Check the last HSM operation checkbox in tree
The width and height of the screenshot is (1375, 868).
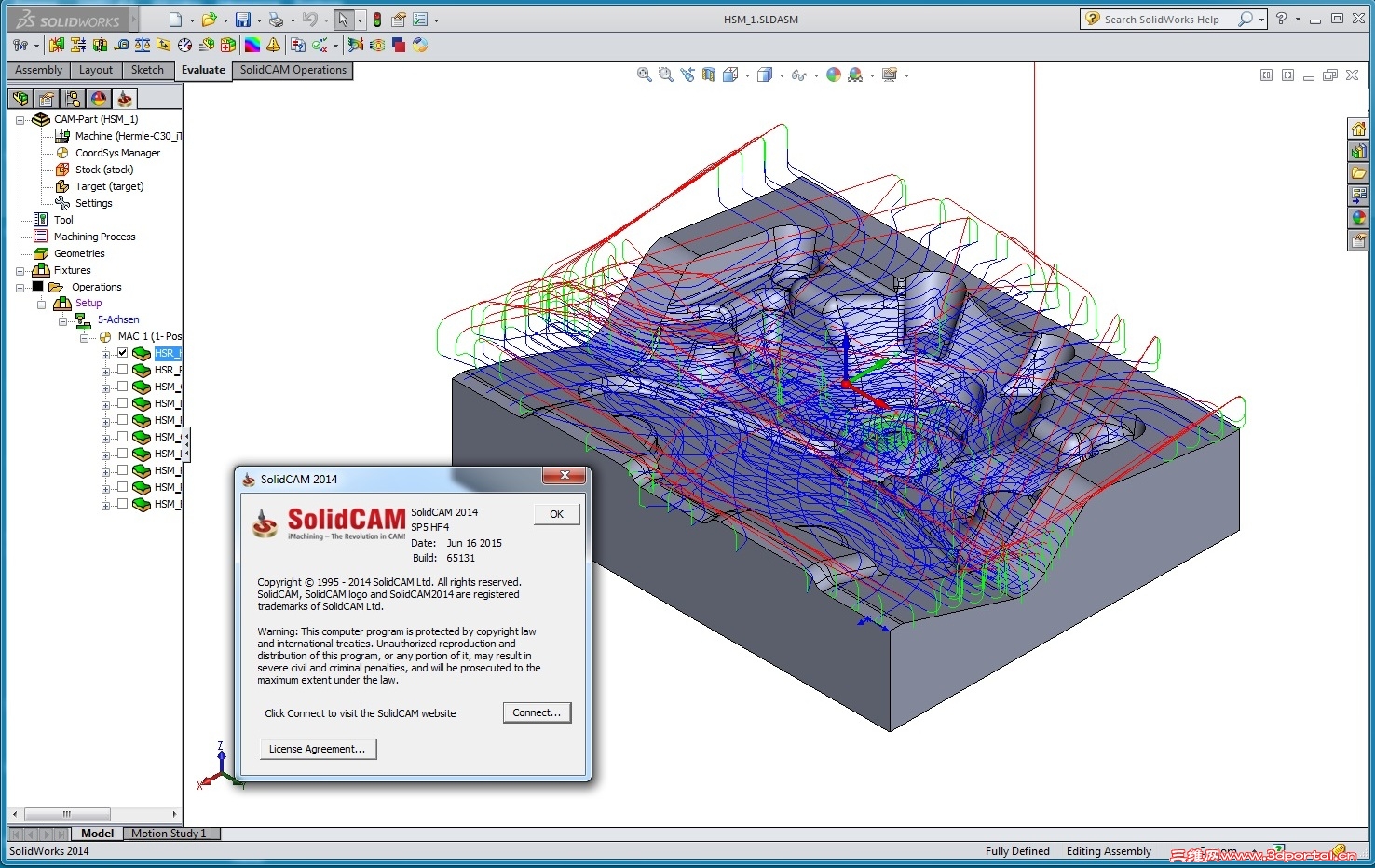point(122,504)
